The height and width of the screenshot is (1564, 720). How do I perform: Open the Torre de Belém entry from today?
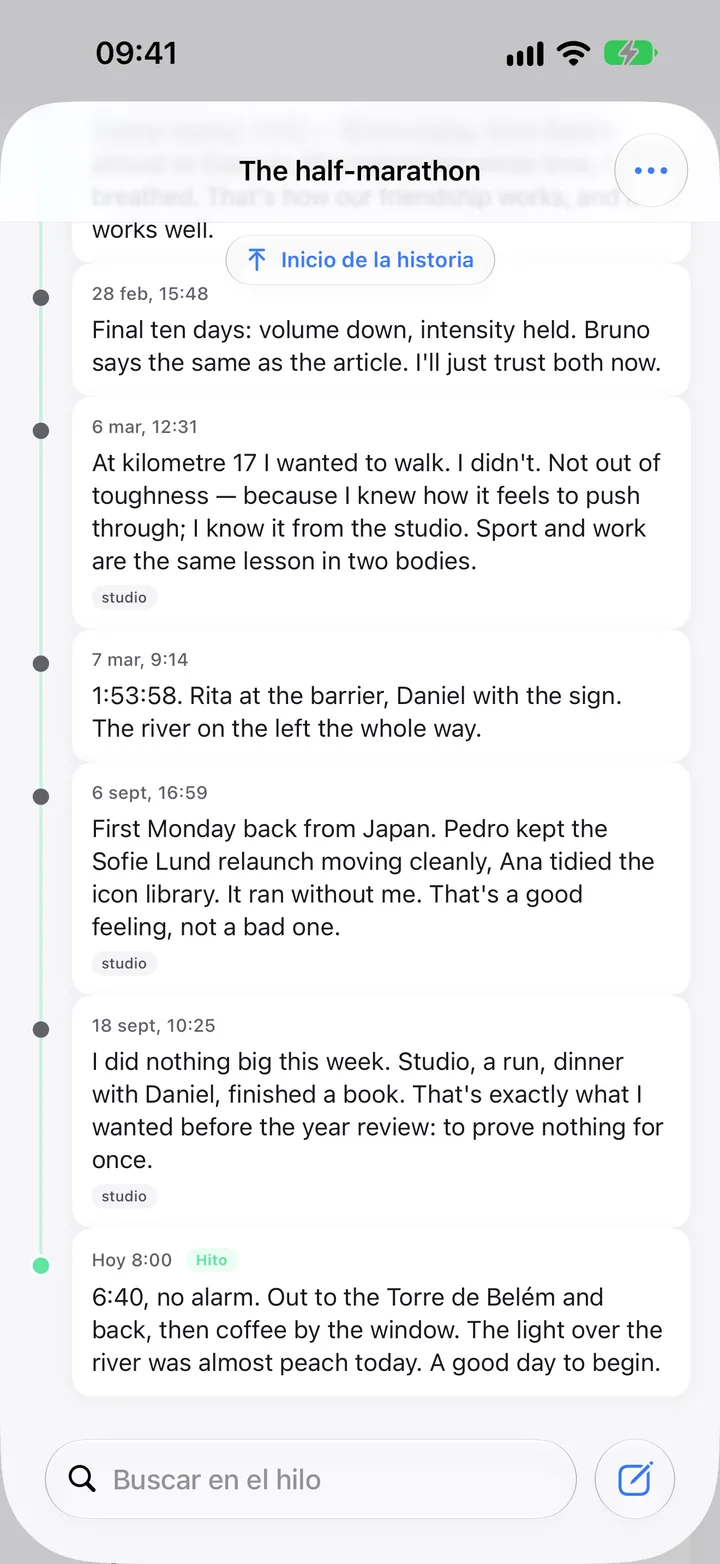pos(381,1312)
